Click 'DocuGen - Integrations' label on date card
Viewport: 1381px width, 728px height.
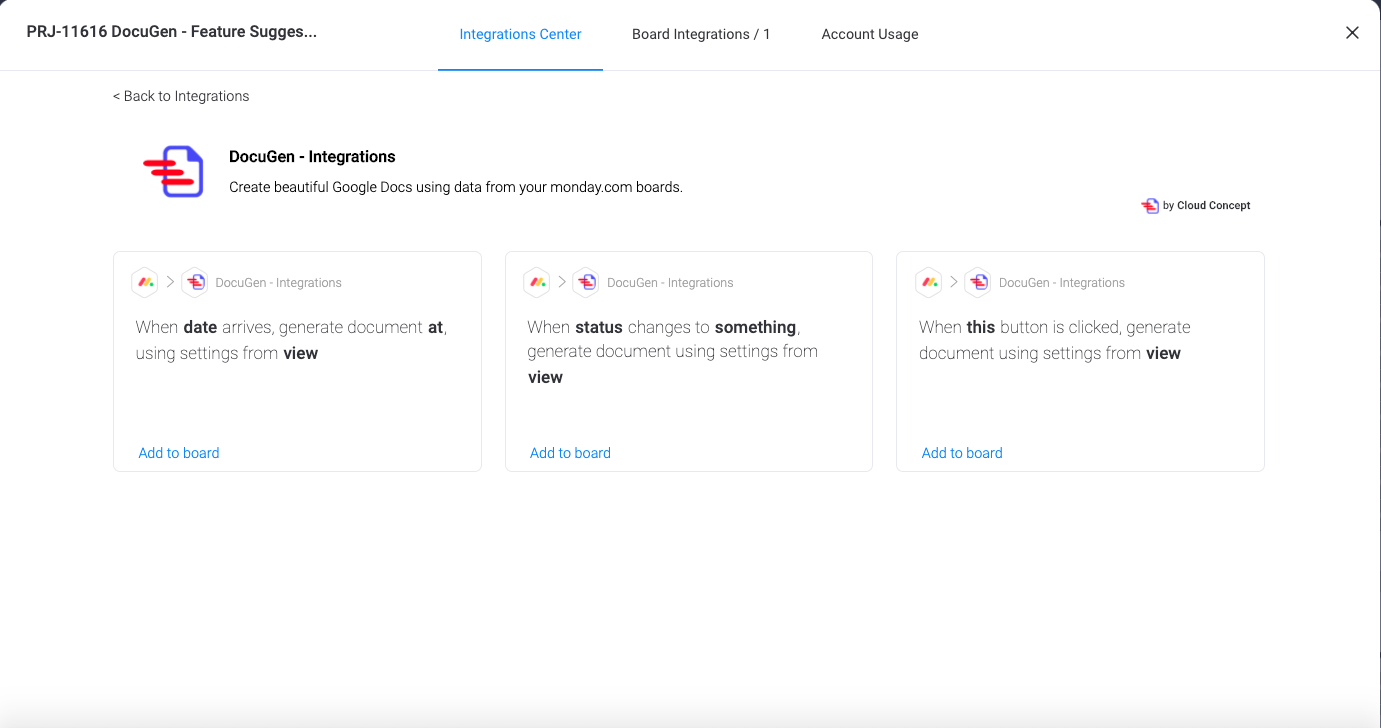point(279,283)
